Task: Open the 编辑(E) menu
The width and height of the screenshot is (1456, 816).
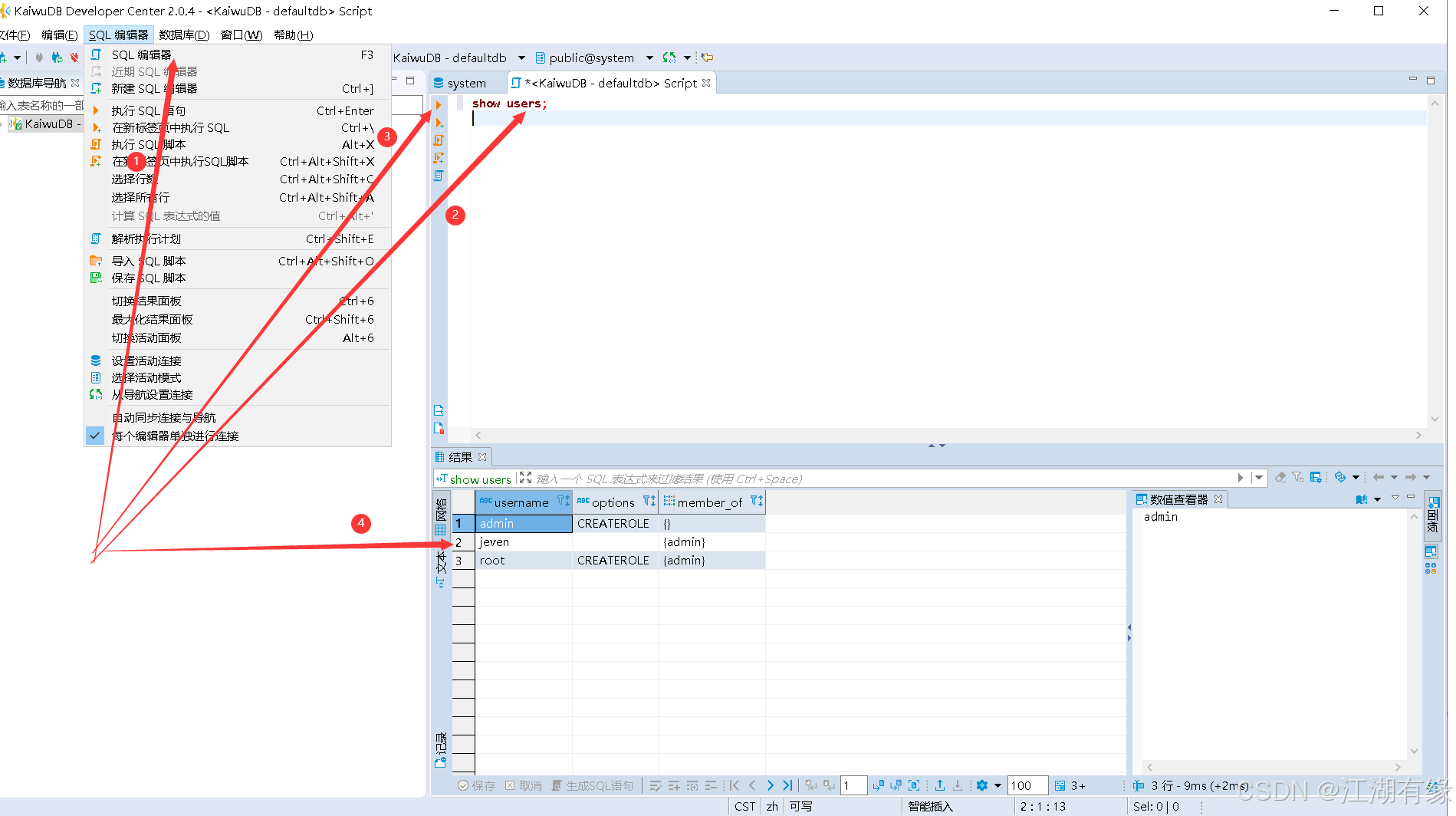Action: [59, 35]
